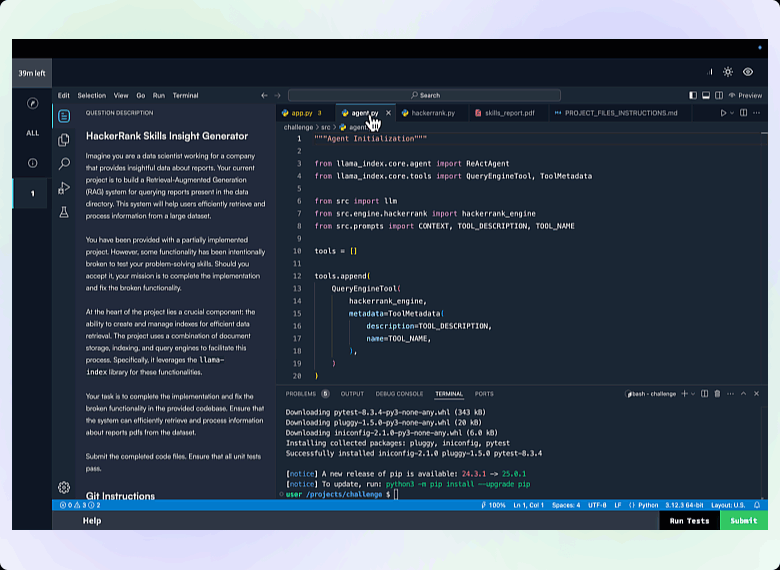Image resolution: width=780 pixels, height=570 pixels.
Task: Change end of line via 'LF'
Action: [x=618, y=505]
